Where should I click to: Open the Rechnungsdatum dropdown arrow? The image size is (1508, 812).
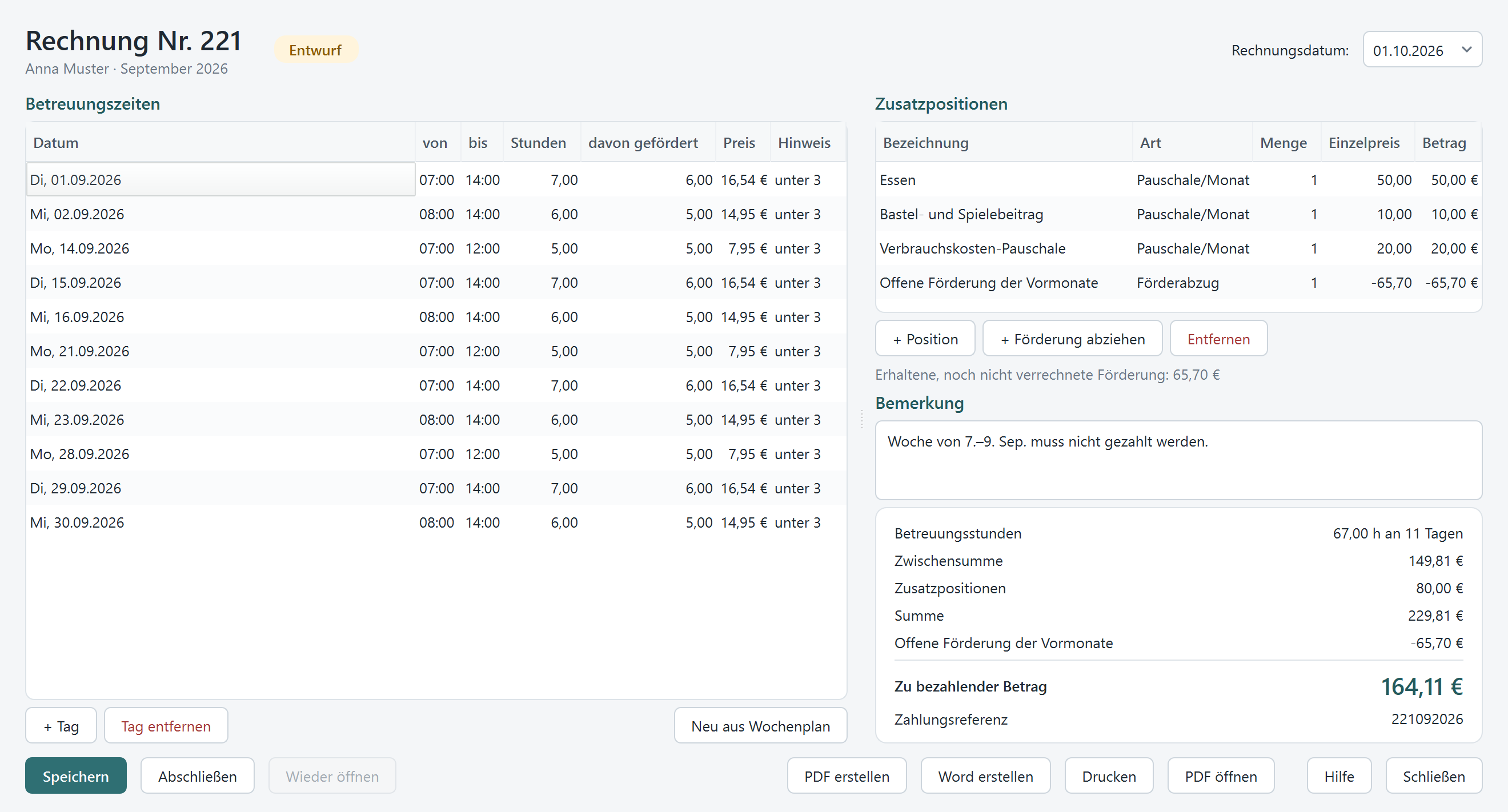[x=1466, y=50]
